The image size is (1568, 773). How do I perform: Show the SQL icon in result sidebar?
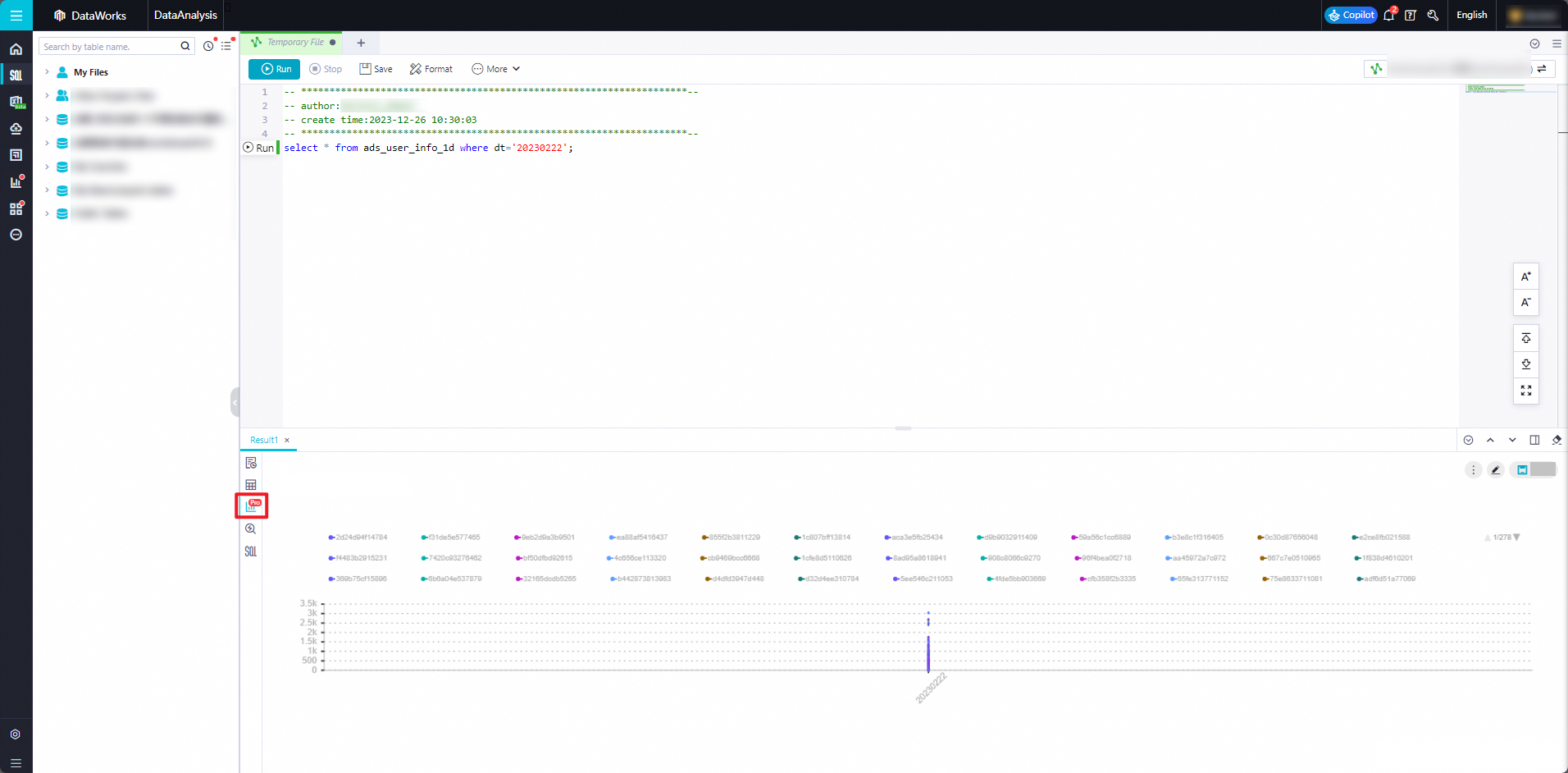(251, 551)
